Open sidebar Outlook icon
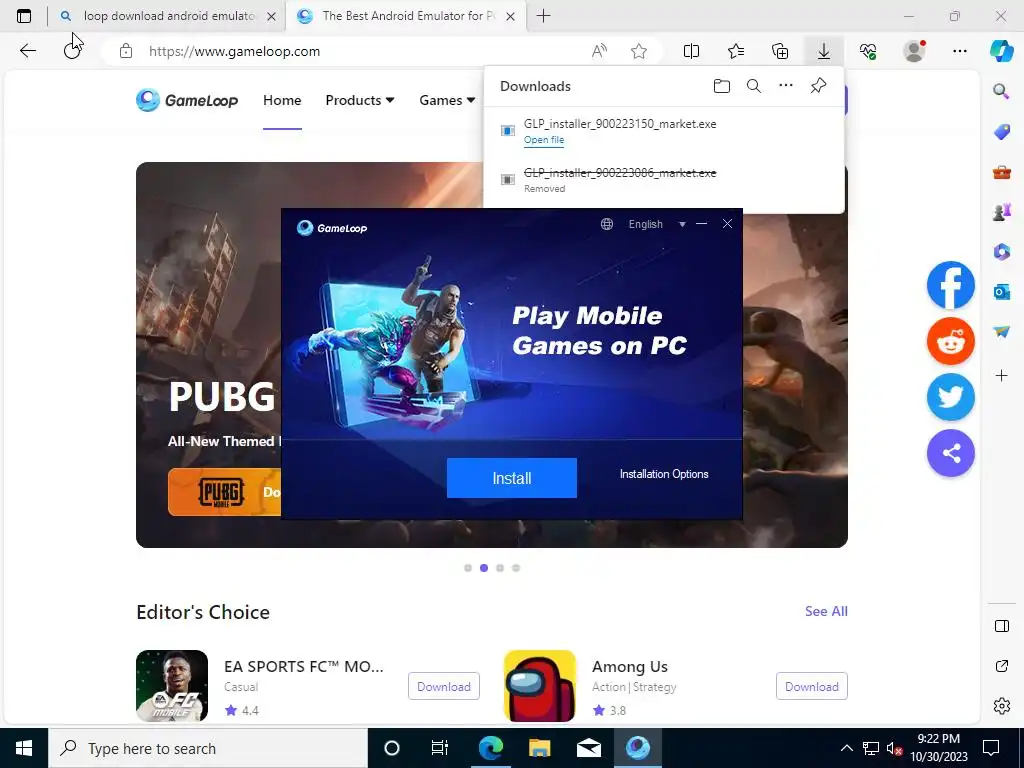The height and width of the screenshot is (768, 1024). [1001, 292]
